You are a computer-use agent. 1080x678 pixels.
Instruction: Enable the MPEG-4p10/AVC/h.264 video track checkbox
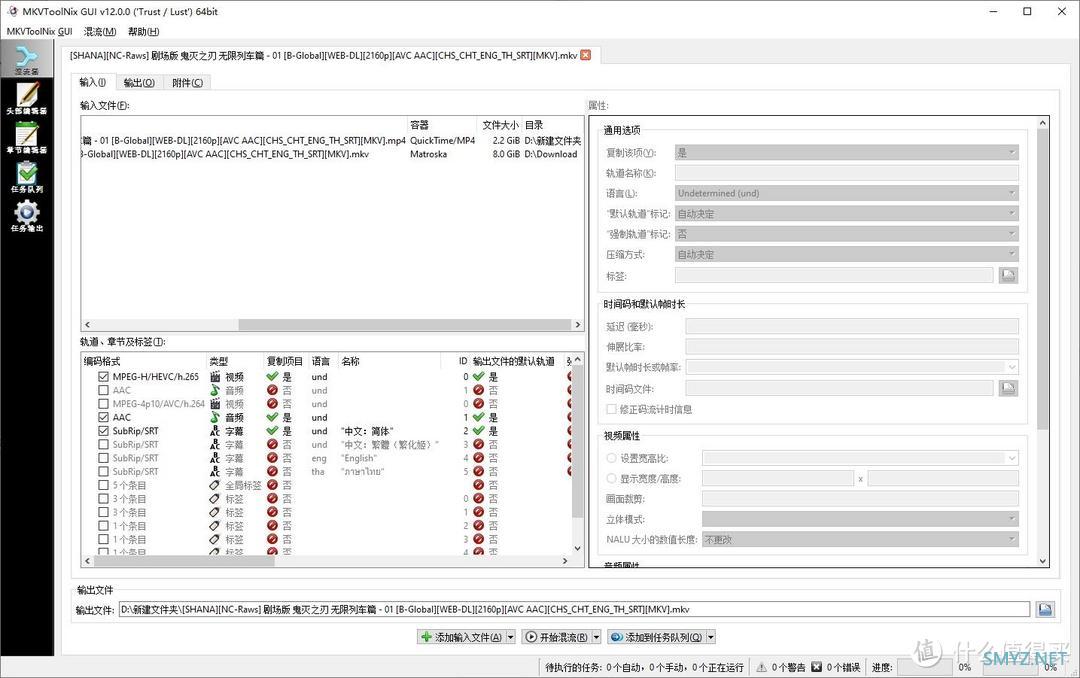pos(104,404)
